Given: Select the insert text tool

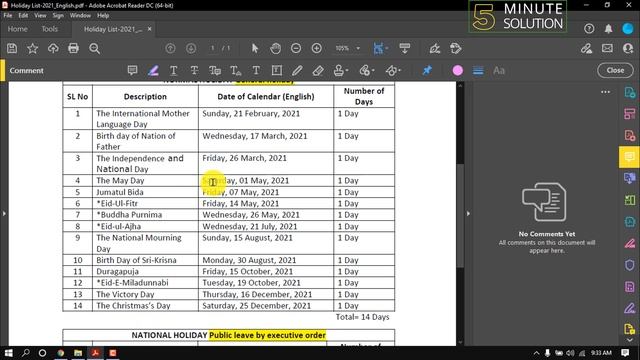Looking at the screenshot, I should (x=236, y=70).
